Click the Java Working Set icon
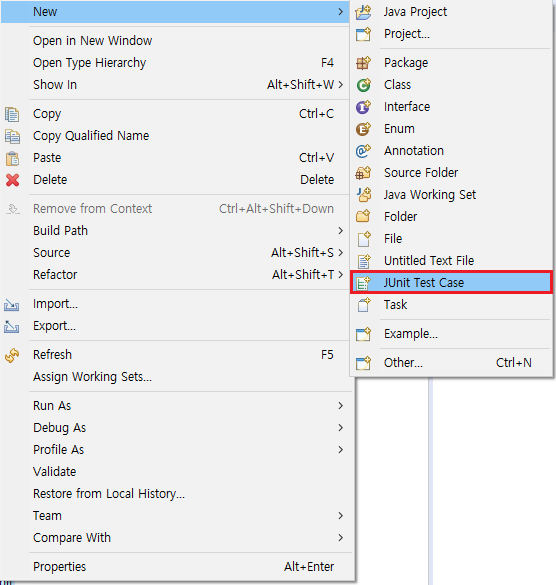 pyautogui.click(x=364, y=195)
